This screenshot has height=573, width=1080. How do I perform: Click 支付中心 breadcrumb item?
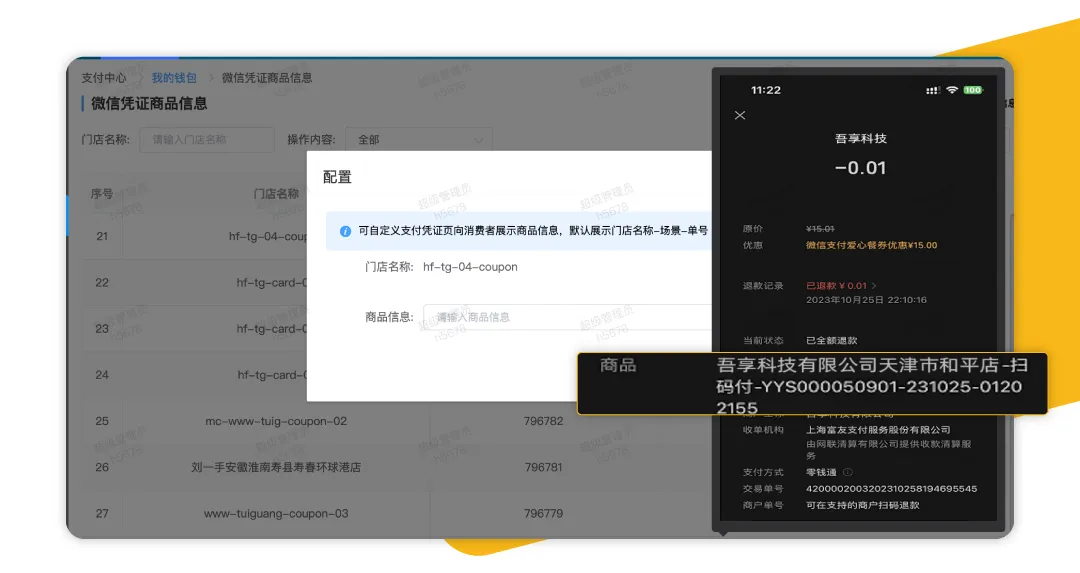[104, 78]
